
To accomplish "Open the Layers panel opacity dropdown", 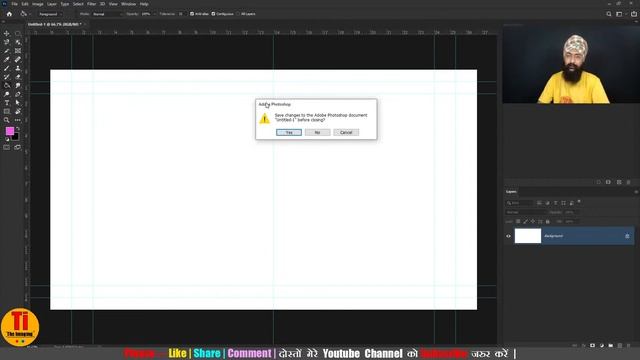I will point(571,212).
